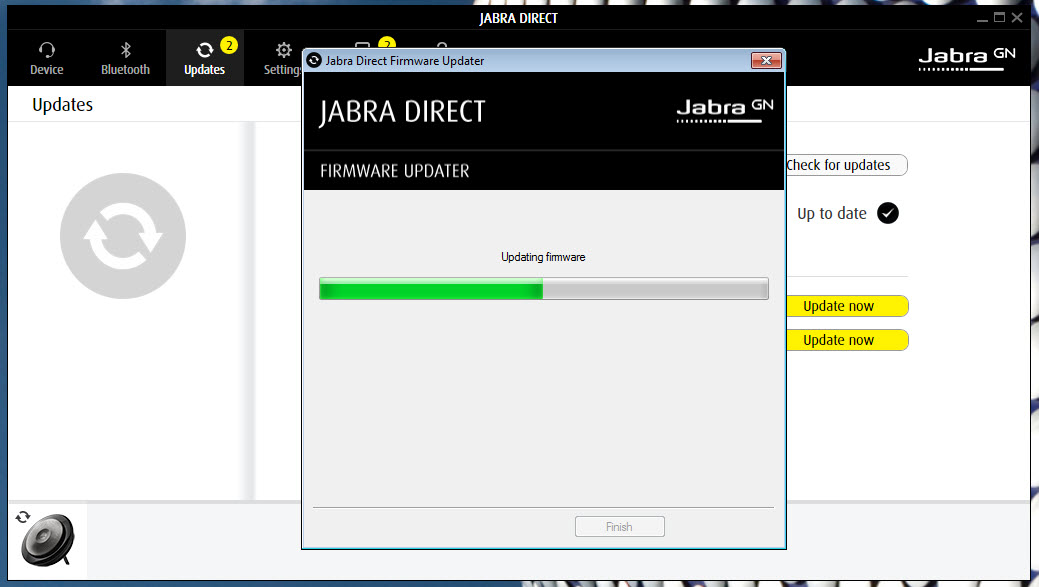
Task: Click the Firmware Updater title bar icon
Action: click(315, 60)
